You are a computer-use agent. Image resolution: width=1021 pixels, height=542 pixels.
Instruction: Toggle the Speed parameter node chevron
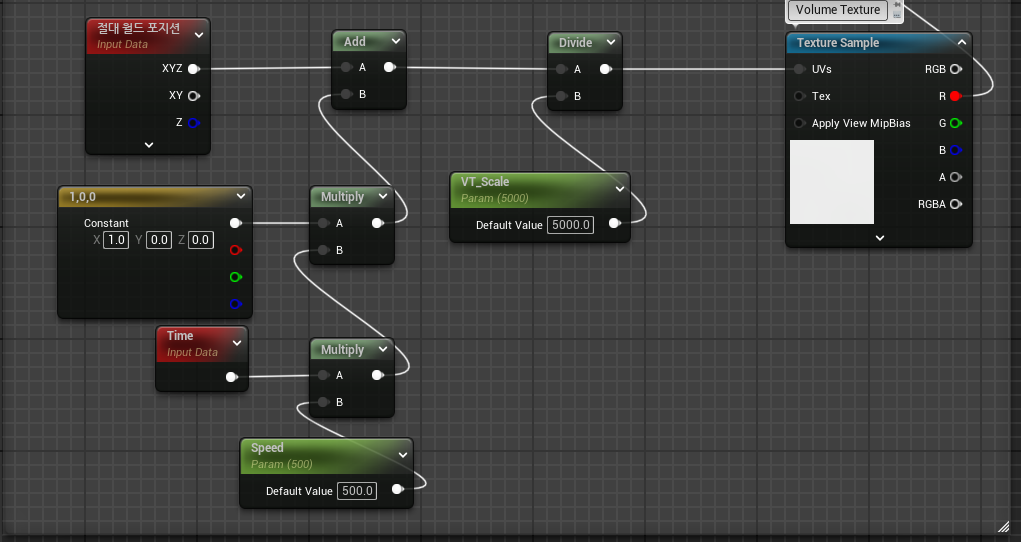(x=403, y=455)
